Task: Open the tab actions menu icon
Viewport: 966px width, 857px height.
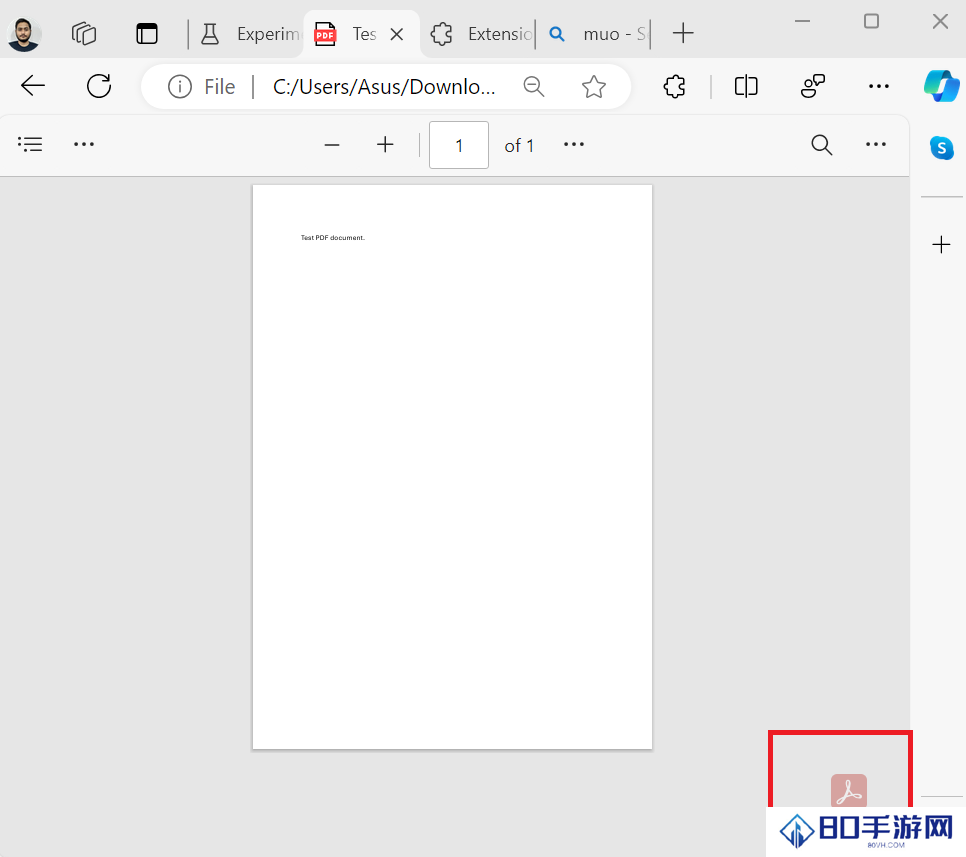Action: [147, 33]
